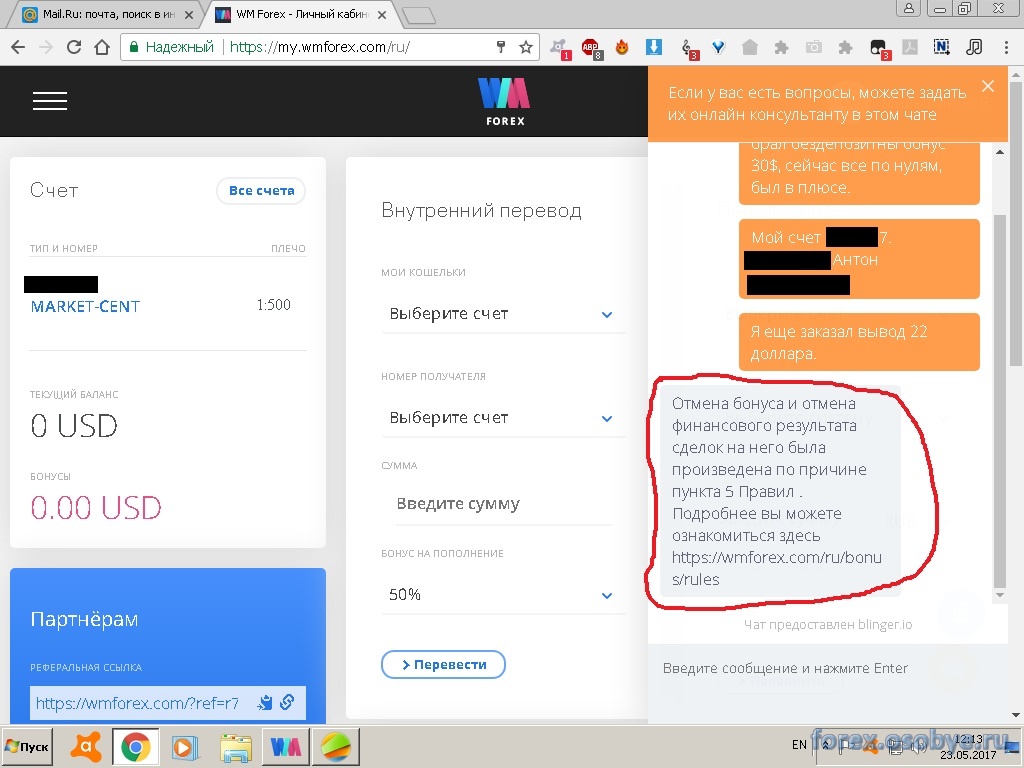Screen dimensions: 1024x768
Task: Click the gray house extension icon
Action: pyautogui.click(x=750, y=47)
